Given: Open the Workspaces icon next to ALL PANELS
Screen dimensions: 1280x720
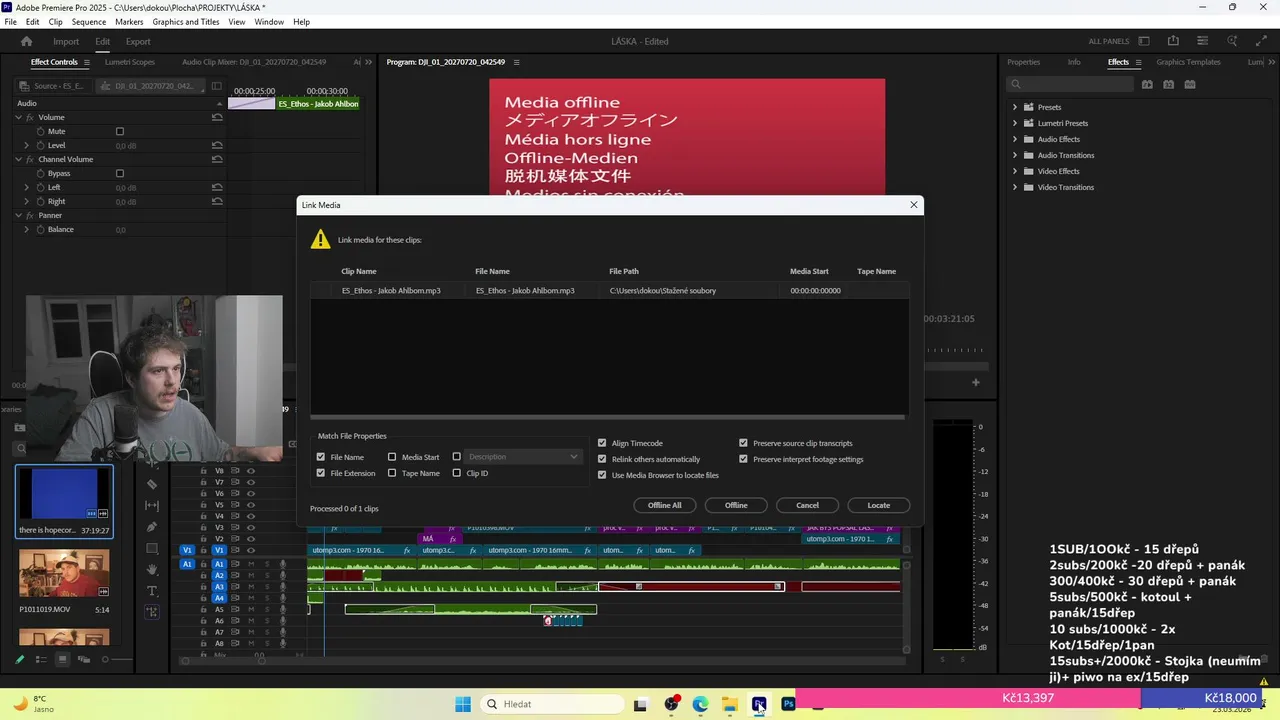Looking at the screenshot, I should 1144,41.
